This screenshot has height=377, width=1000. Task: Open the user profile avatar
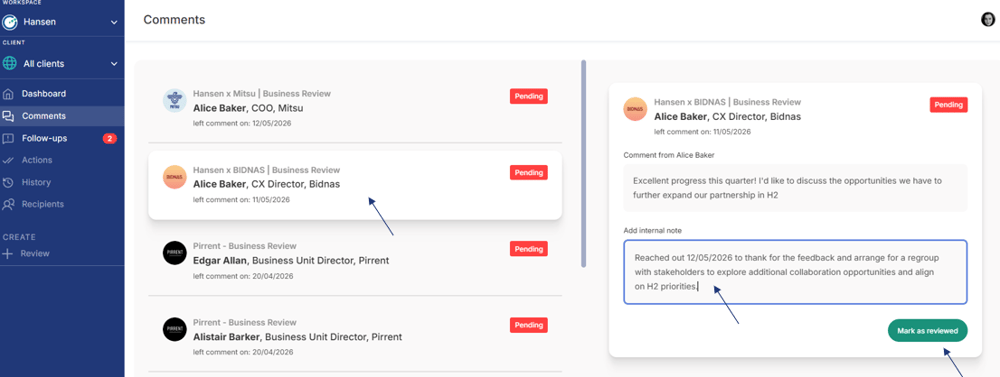pyautogui.click(x=988, y=20)
